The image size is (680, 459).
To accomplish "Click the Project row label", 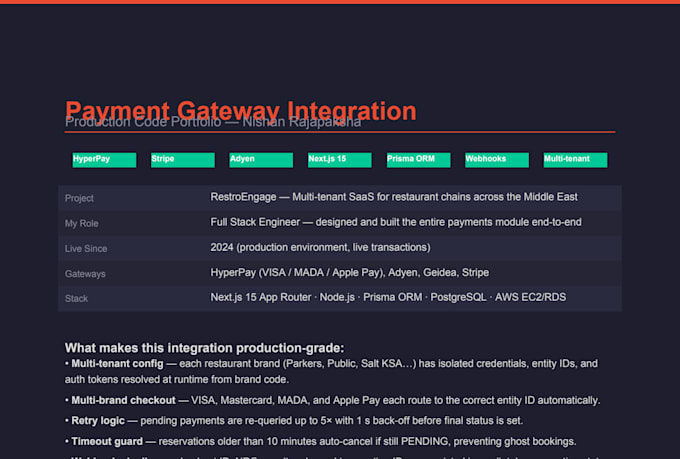I will tap(79, 198).
